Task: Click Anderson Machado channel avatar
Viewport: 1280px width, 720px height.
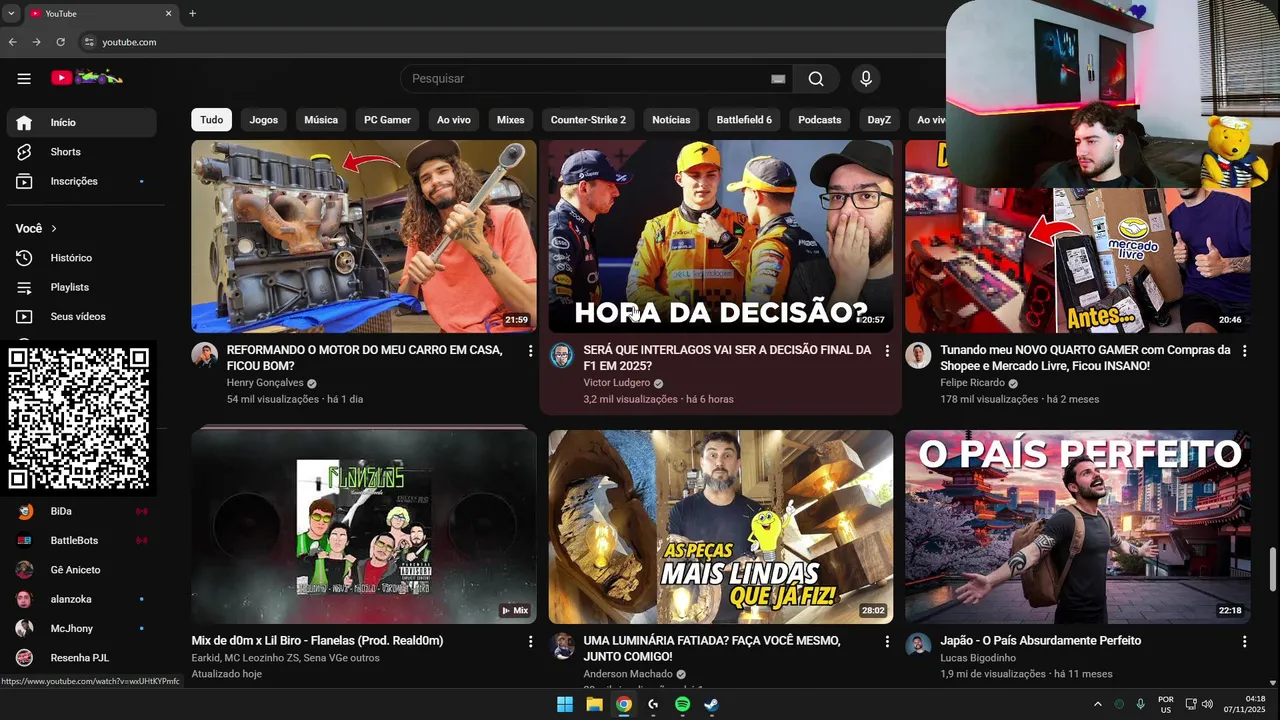Action: click(562, 645)
